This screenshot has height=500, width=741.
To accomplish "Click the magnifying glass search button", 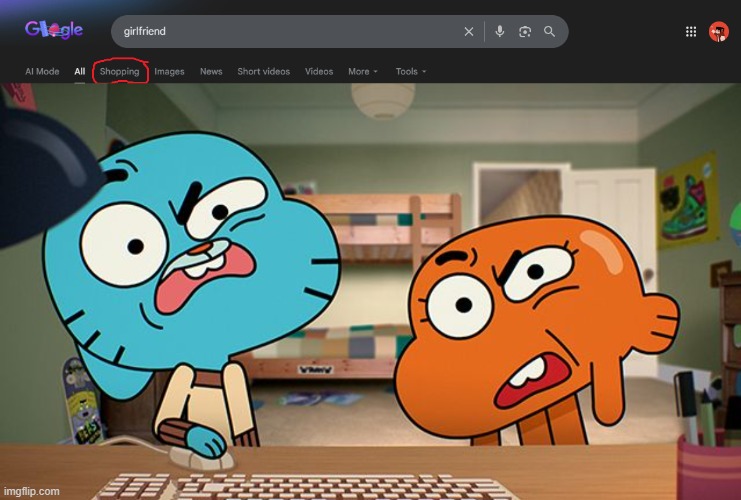I will click(x=549, y=31).
